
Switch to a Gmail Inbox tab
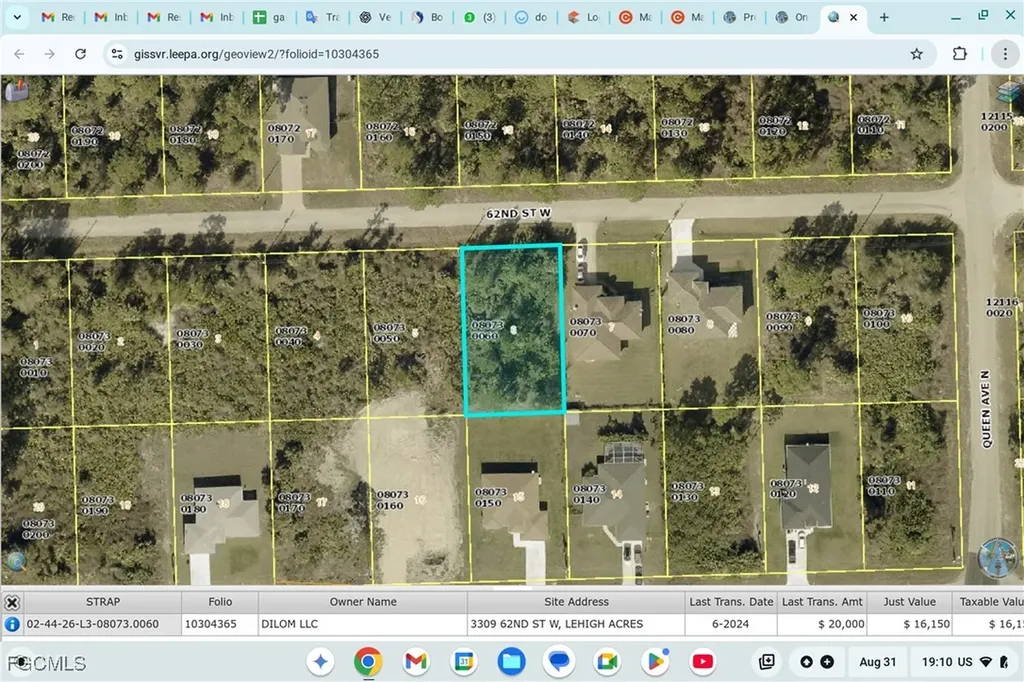point(108,17)
